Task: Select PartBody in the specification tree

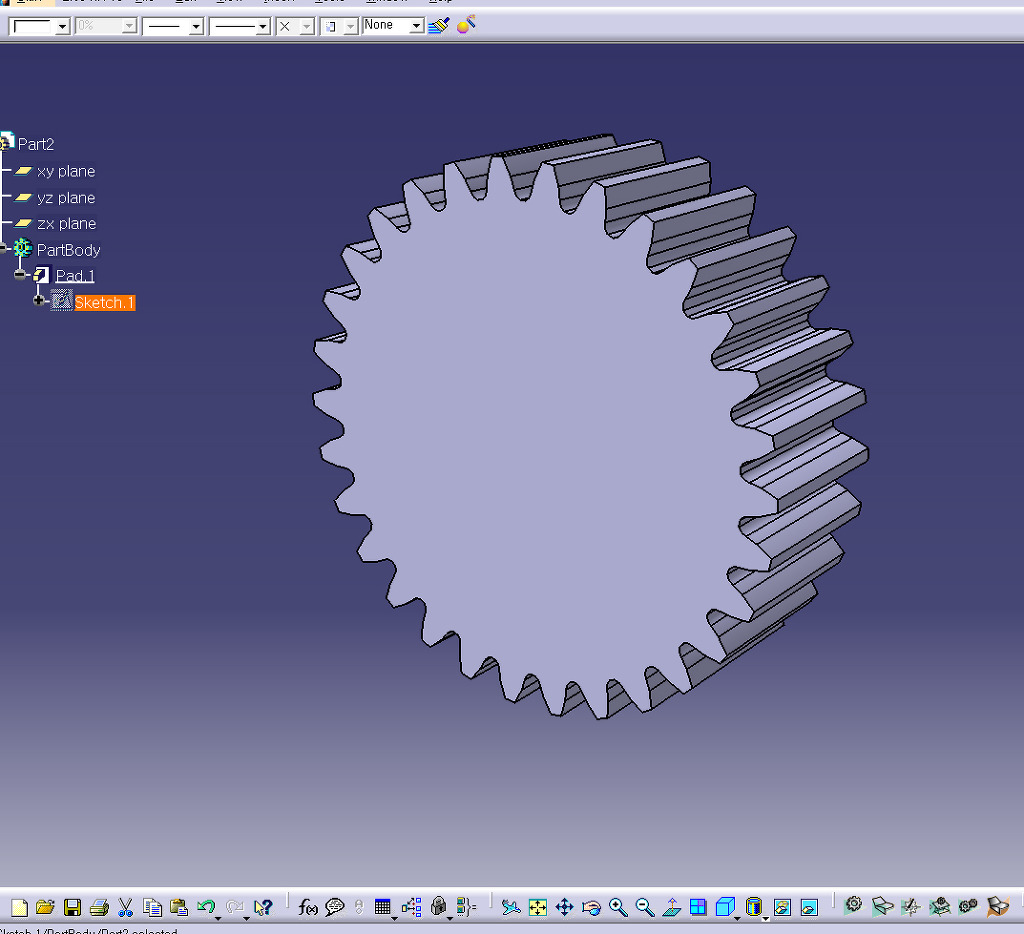Action: coord(68,249)
